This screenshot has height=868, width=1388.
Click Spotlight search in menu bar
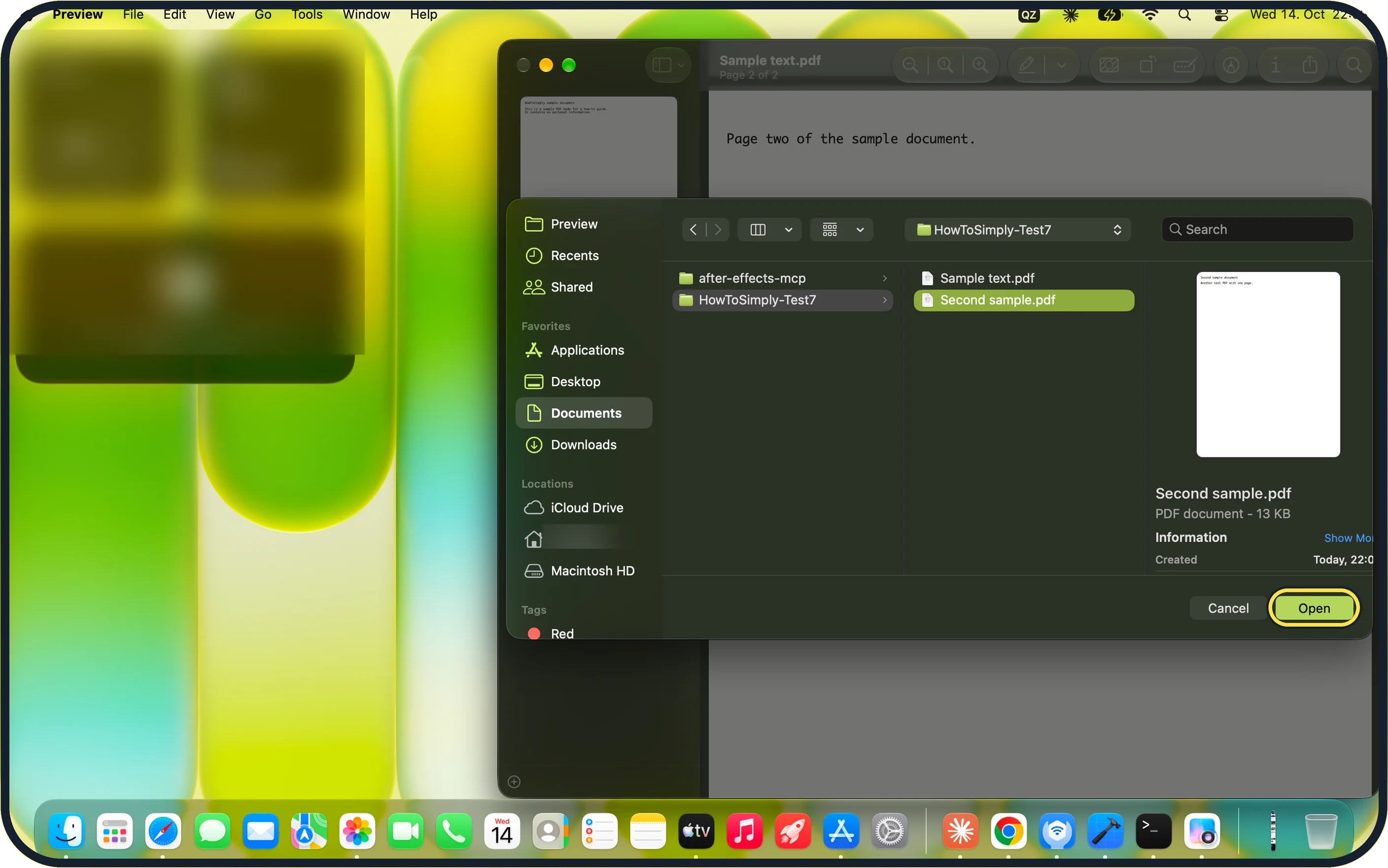point(1184,15)
